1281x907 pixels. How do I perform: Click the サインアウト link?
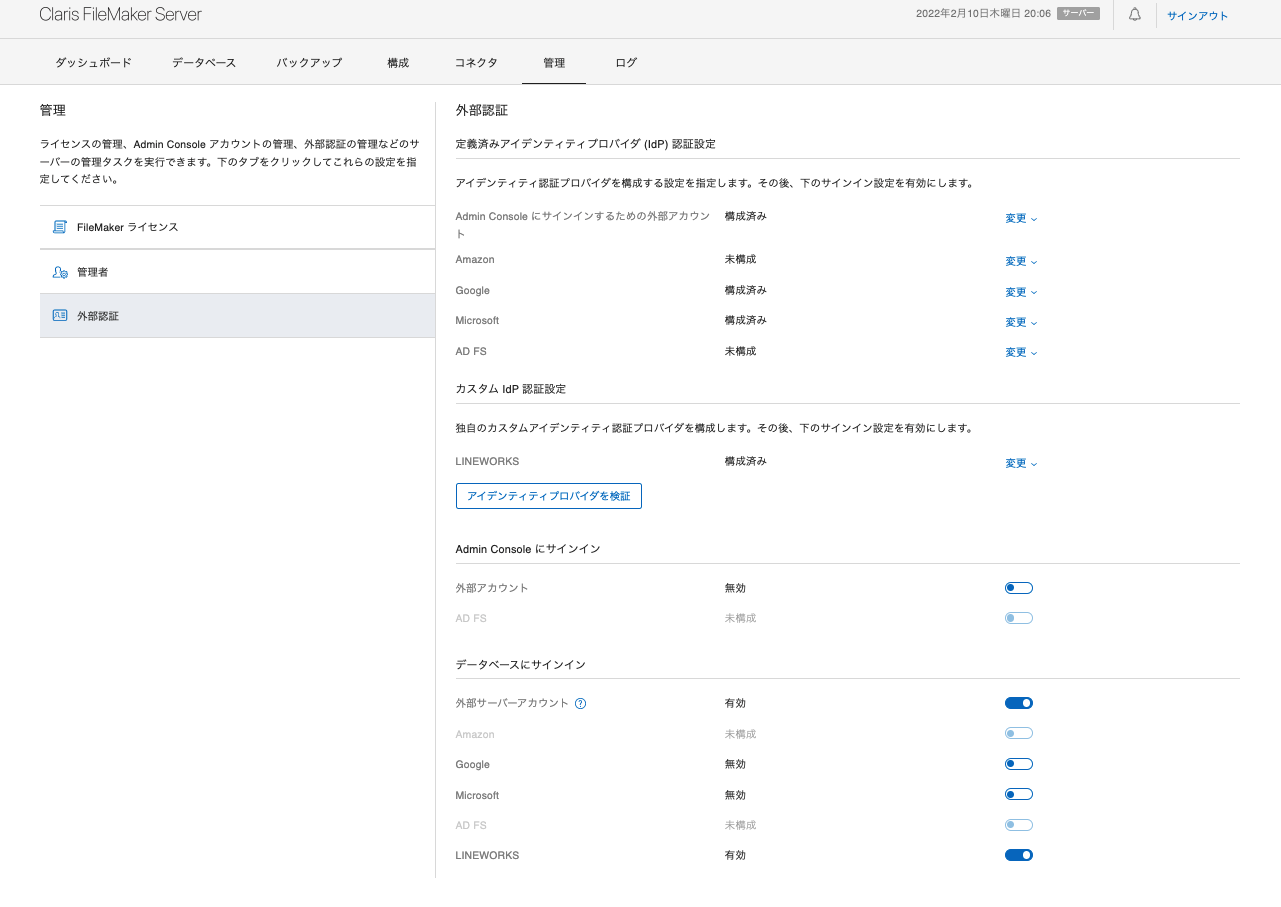(1198, 15)
